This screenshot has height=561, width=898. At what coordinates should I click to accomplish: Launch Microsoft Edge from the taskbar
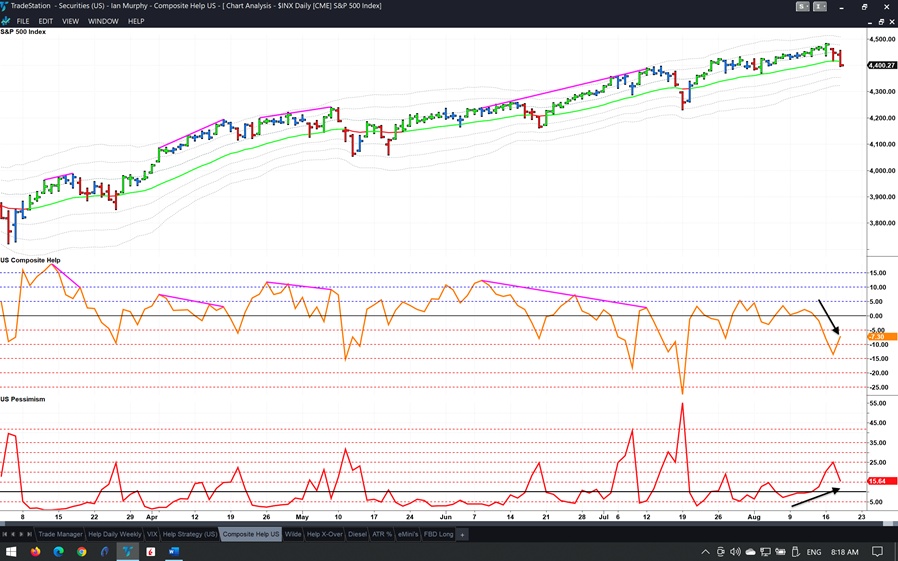58,551
